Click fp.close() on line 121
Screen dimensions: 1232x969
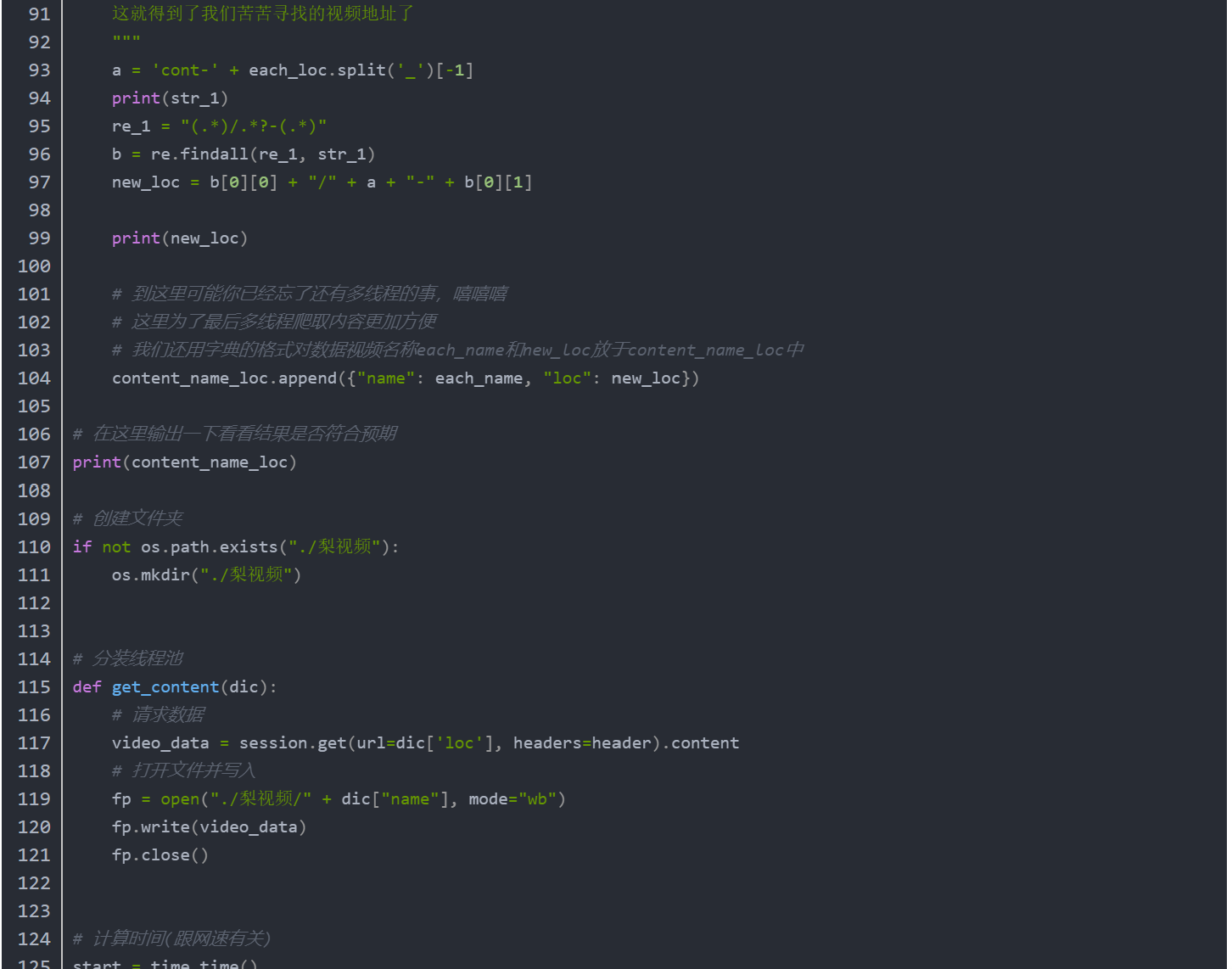[160, 855]
